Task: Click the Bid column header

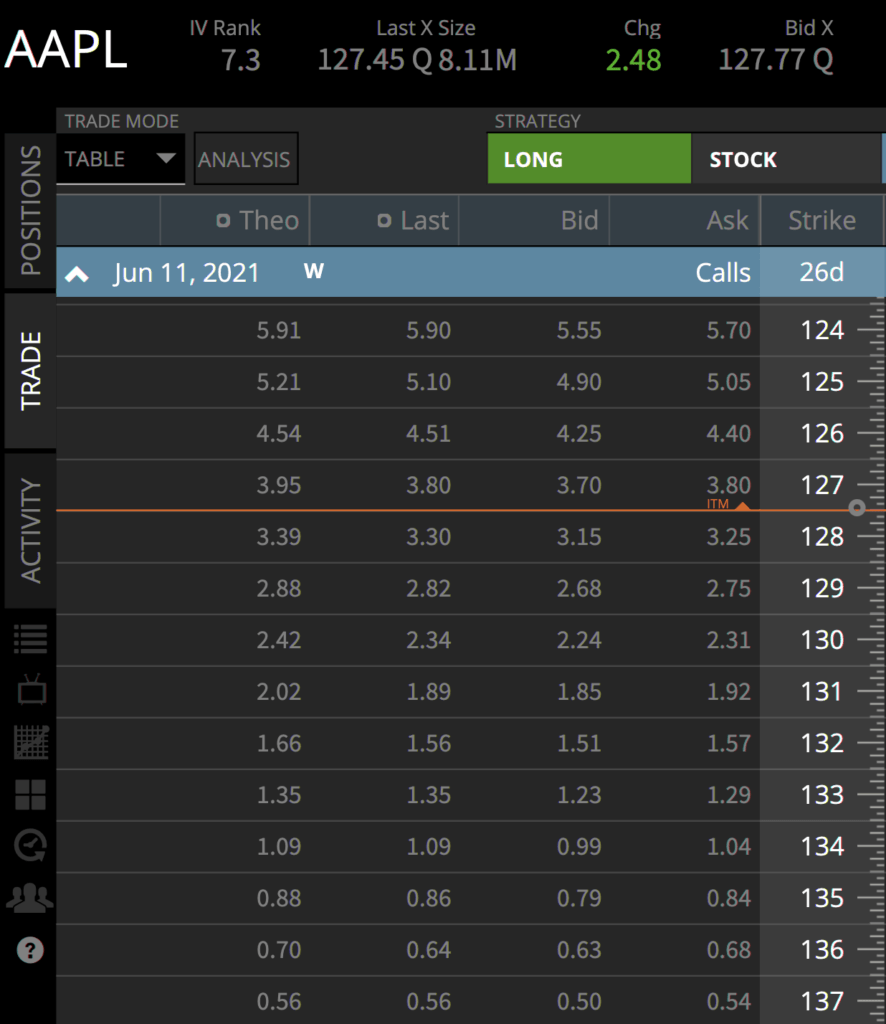Action: (579, 221)
